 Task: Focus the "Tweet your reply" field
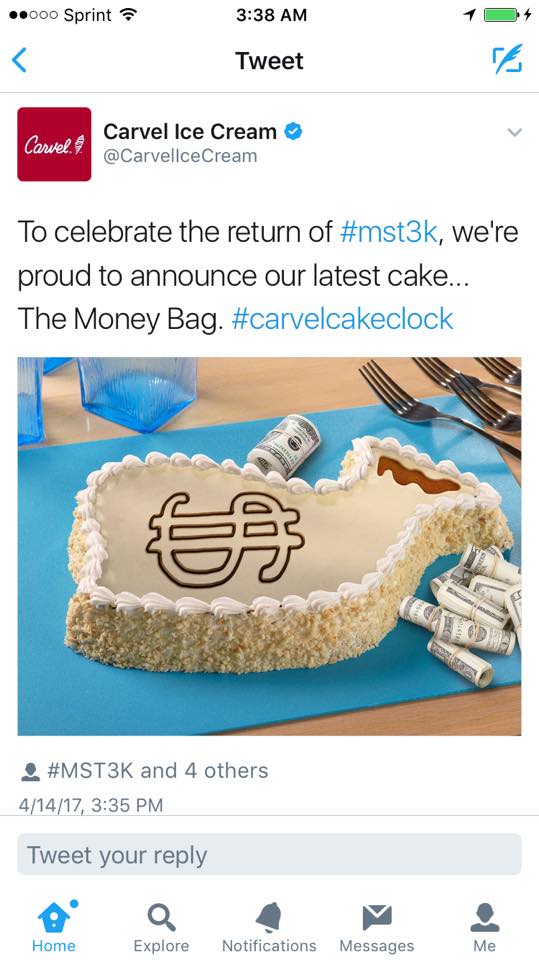pos(270,855)
